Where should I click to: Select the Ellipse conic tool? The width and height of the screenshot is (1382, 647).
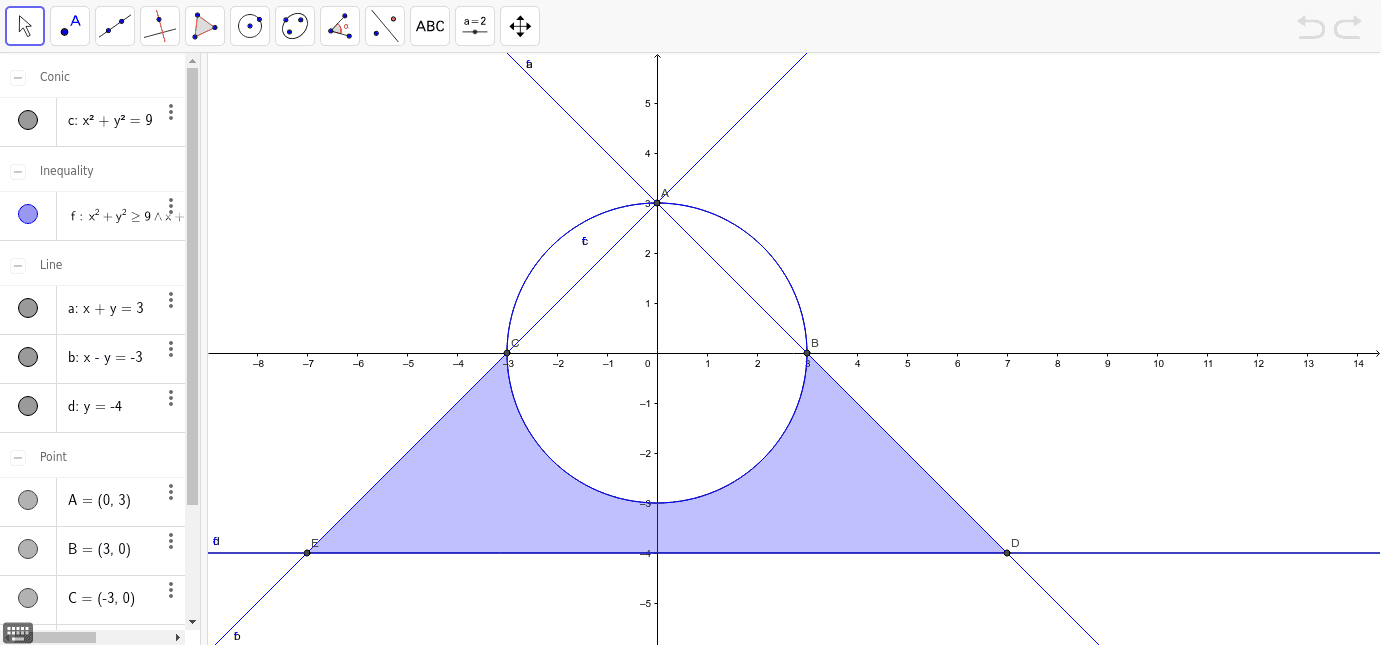[295, 26]
